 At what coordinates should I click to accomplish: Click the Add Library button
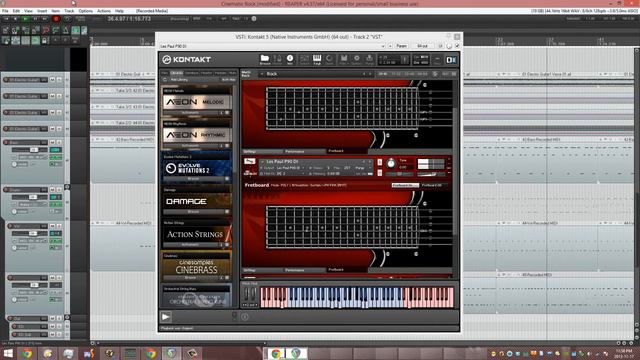tap(179, 80)
